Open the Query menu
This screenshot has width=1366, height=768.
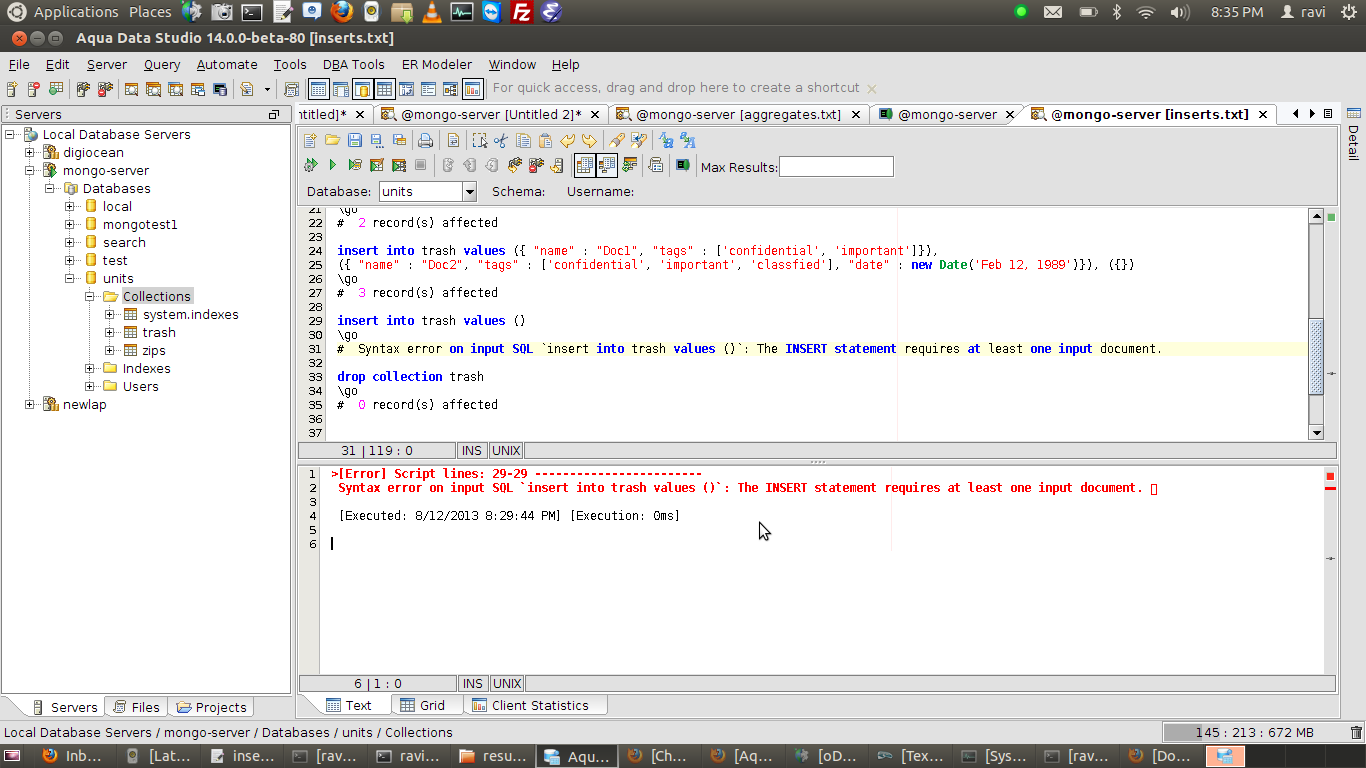[x=162, y=64]
